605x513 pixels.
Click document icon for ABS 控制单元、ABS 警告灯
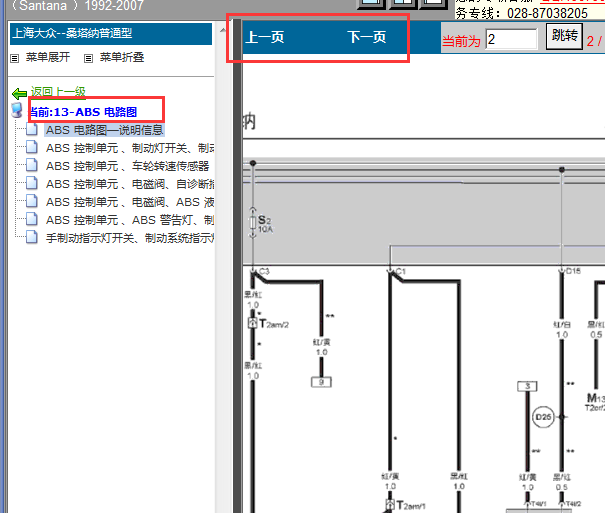[32, 219]
